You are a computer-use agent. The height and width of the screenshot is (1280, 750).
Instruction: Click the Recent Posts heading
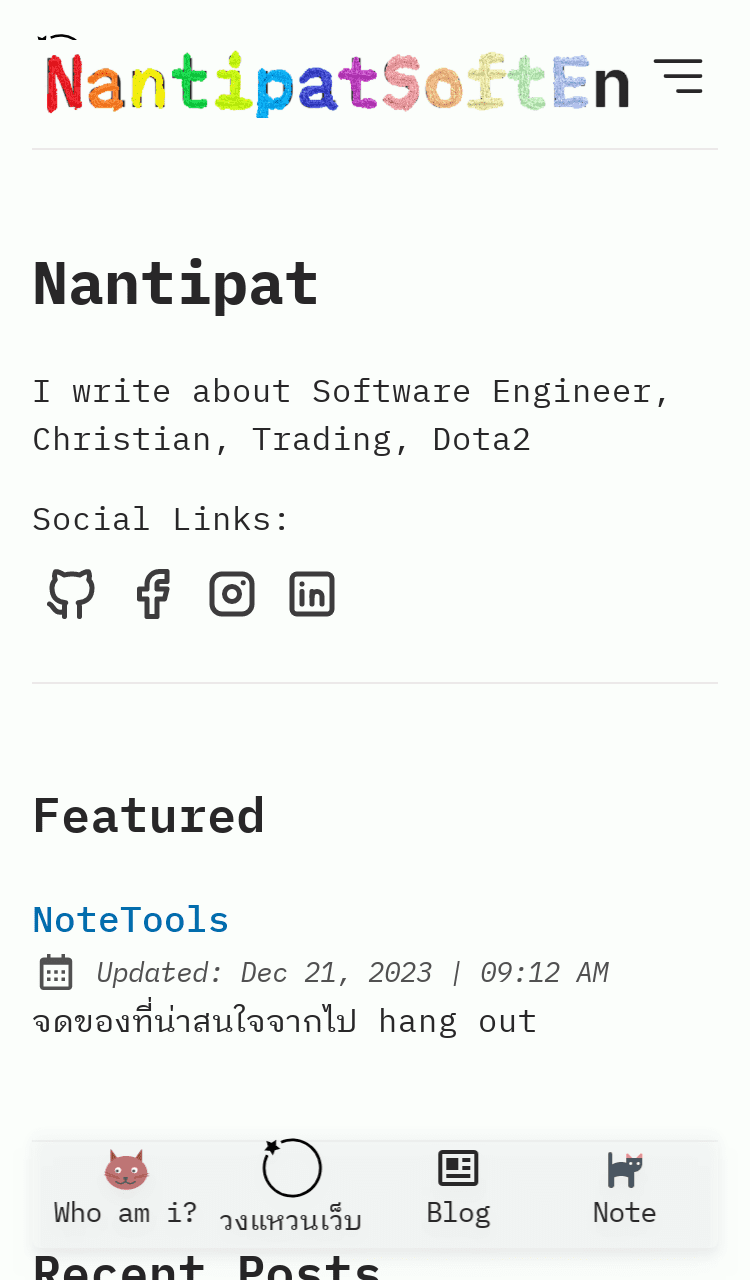207,1266
